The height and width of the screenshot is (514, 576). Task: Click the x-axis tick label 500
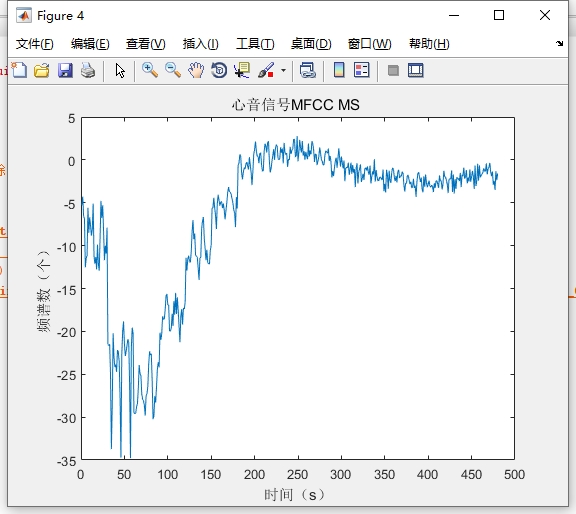(514, 474)
